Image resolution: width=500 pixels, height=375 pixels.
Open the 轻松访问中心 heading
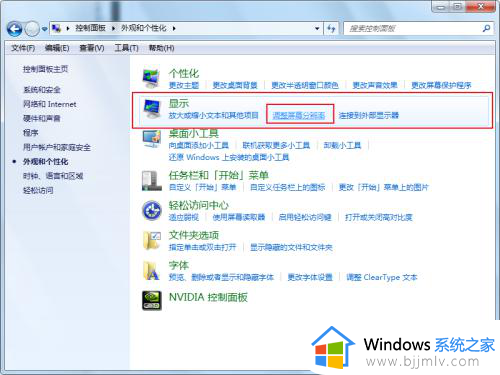click(x=199, y=205)
